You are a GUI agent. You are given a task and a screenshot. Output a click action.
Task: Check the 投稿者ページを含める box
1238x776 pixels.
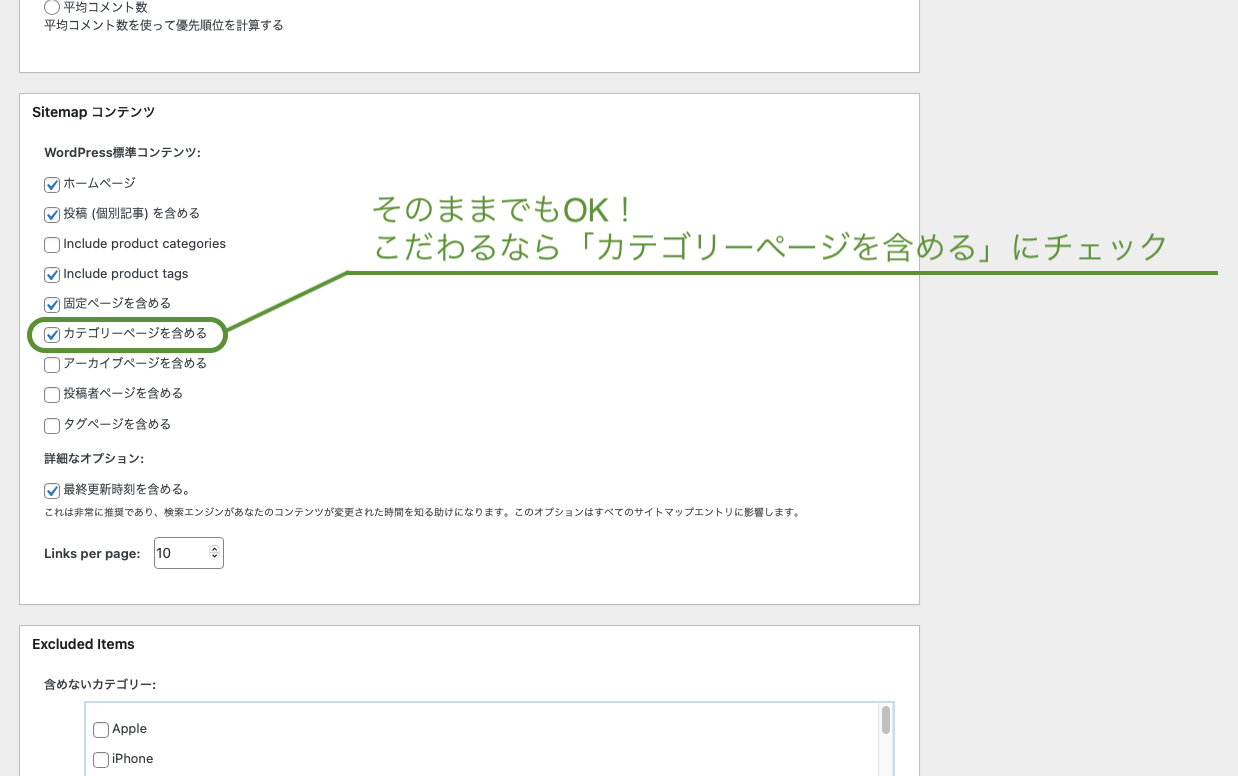tap(52, 395)
